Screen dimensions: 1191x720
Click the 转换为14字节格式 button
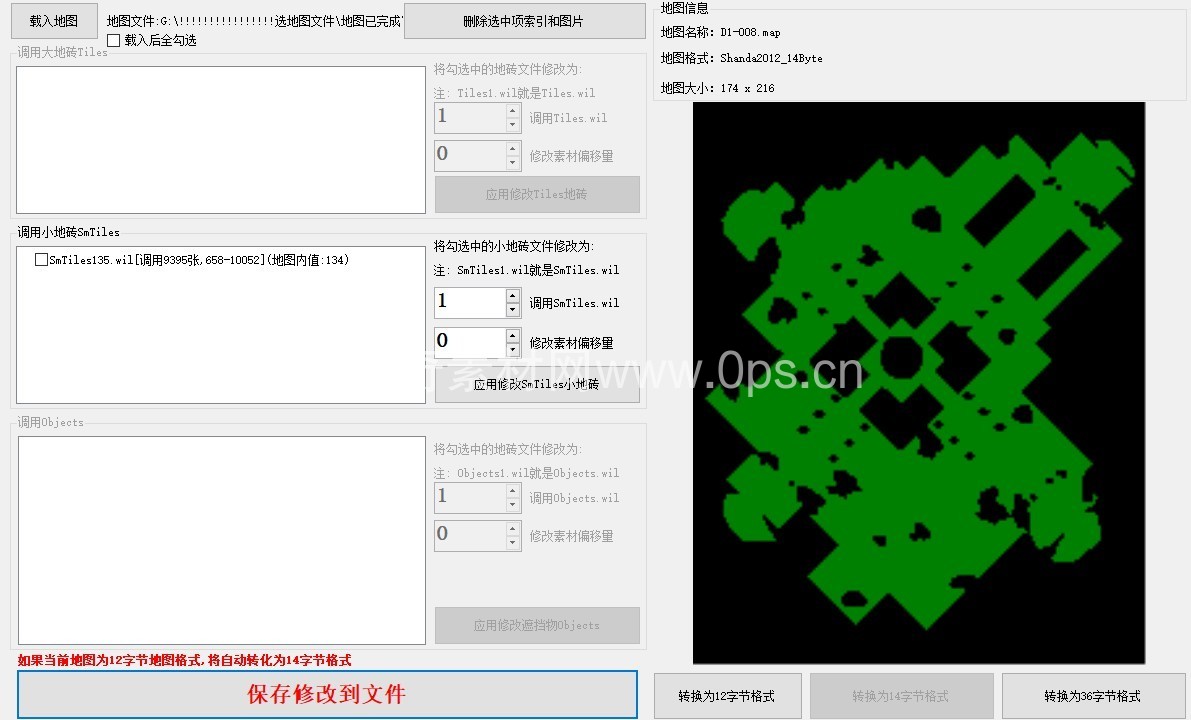click(901, 696)
